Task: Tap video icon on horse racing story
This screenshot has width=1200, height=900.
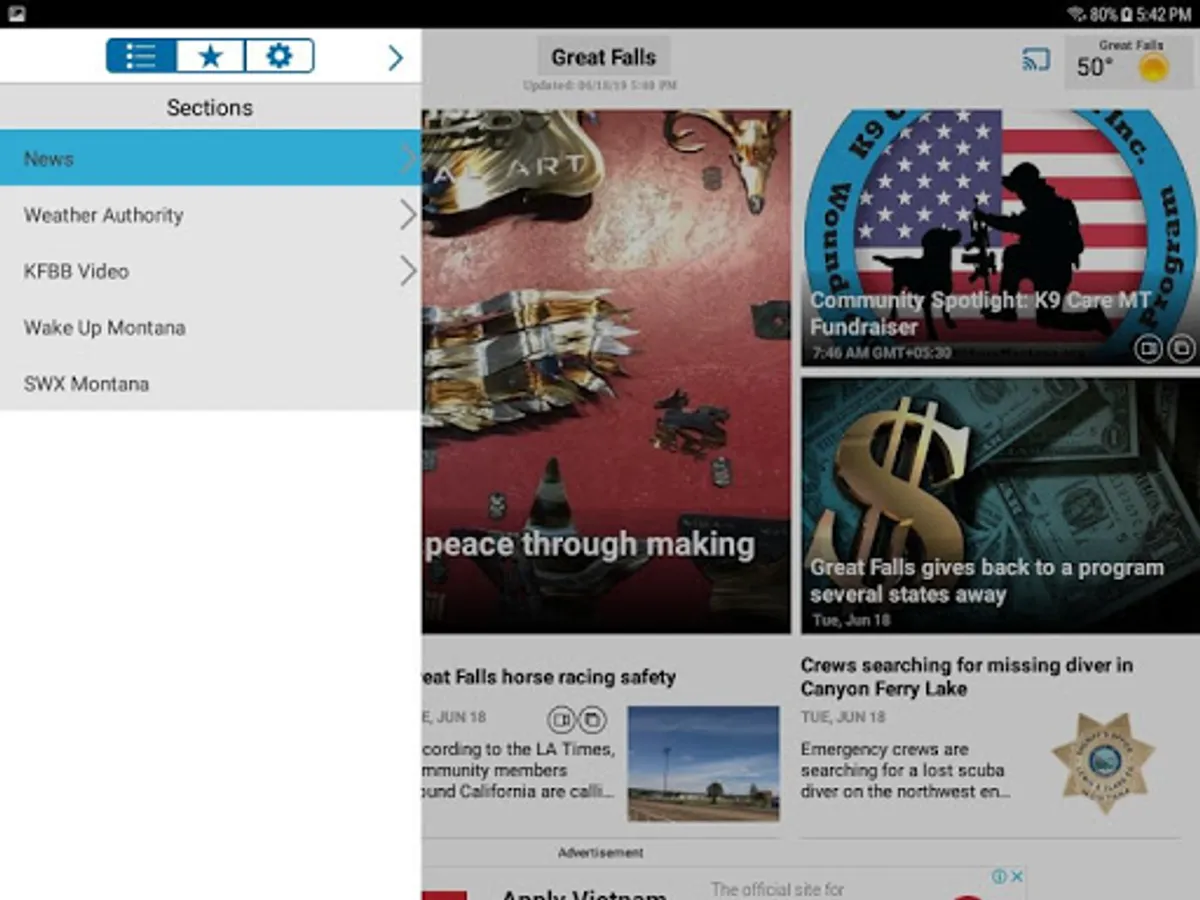Action: (561, 719)
